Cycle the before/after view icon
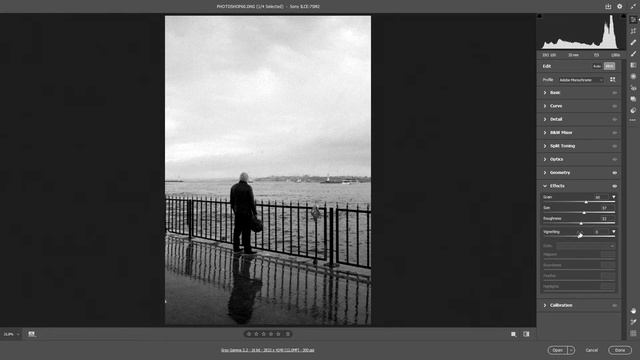 (x=513, y=334)
